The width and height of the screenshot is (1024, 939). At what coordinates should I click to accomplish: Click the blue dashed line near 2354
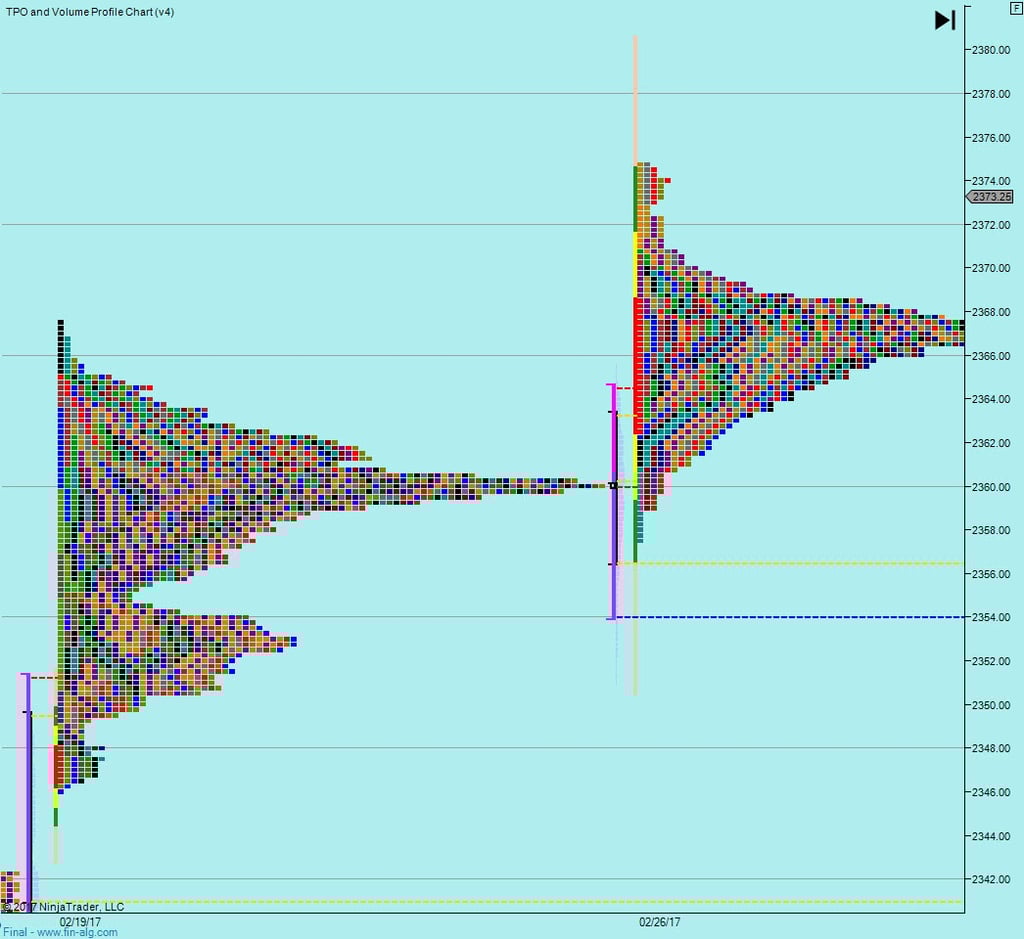(800, 617)
